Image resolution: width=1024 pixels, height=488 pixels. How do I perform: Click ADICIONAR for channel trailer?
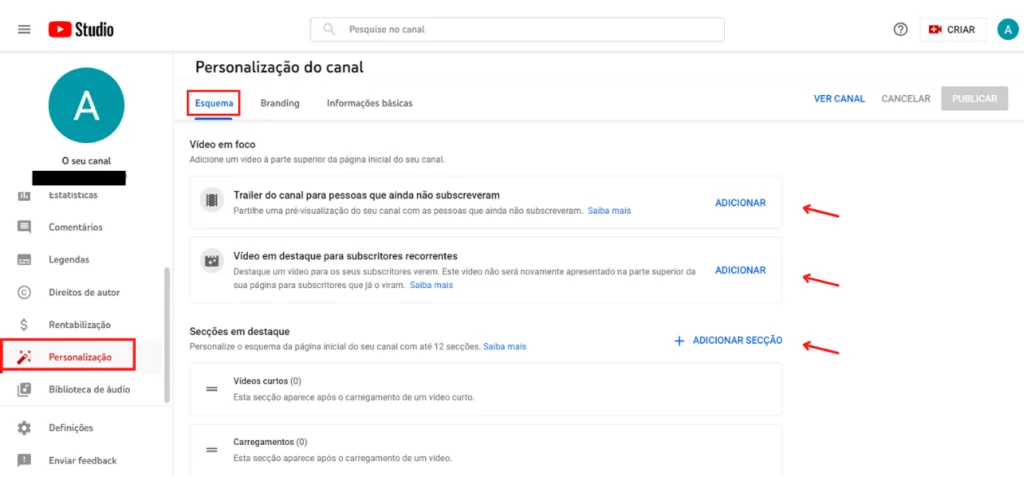pyautogui.click(x=740, y=203)
